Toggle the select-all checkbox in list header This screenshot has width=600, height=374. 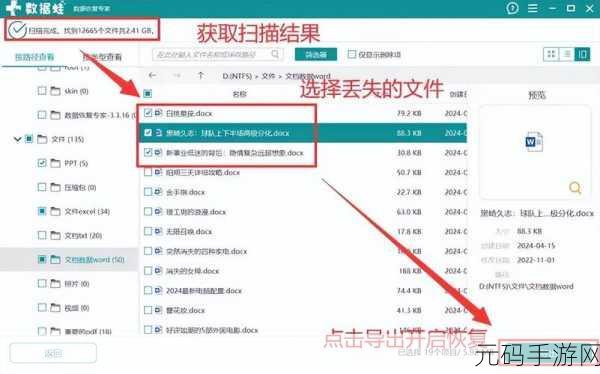148,93
